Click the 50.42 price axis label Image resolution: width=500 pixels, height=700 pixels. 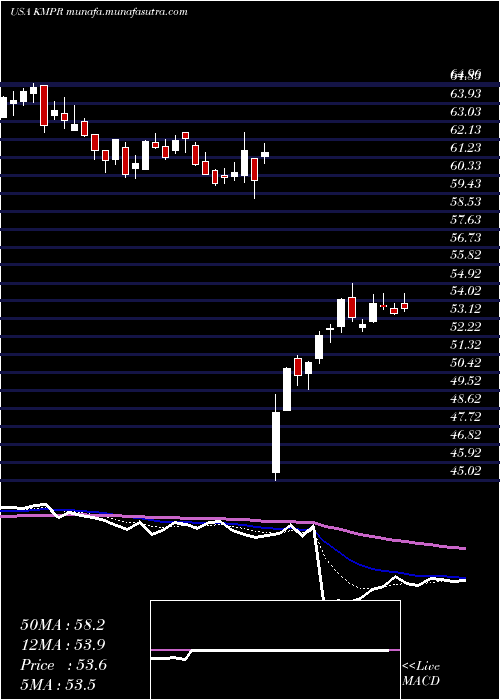pos(465,362)
